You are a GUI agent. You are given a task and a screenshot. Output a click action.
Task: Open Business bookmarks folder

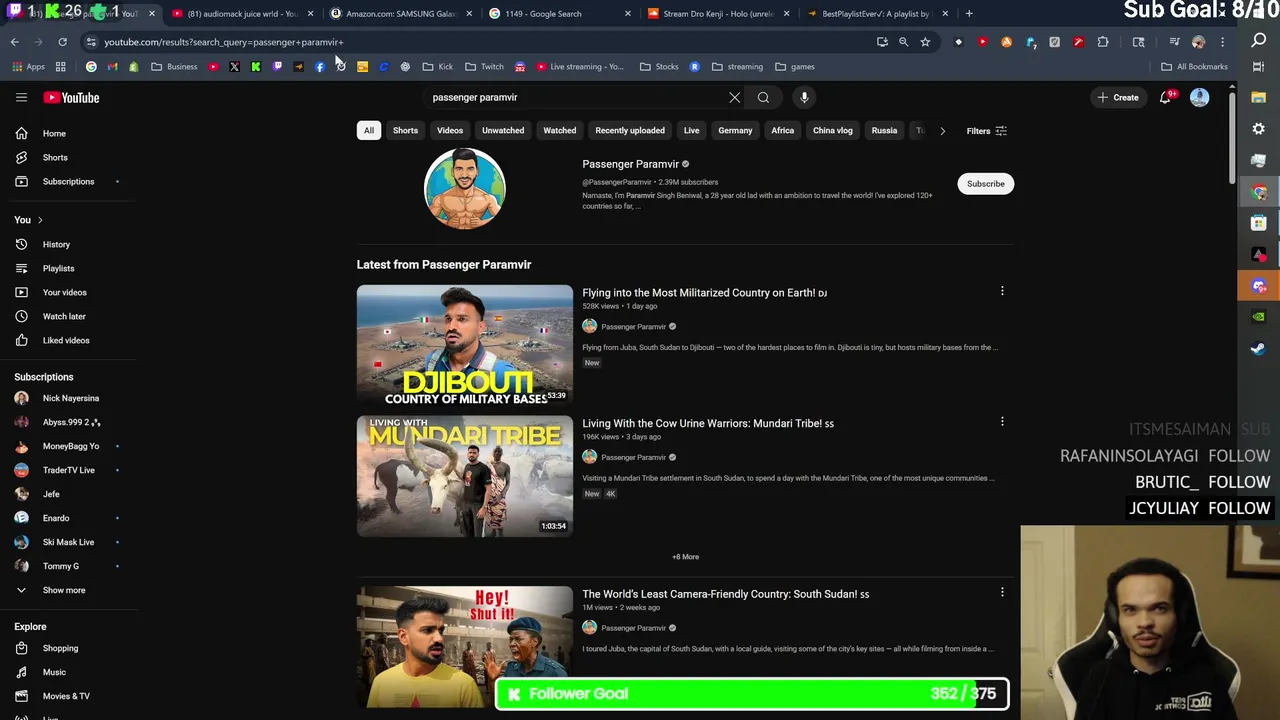click(174, 67)
